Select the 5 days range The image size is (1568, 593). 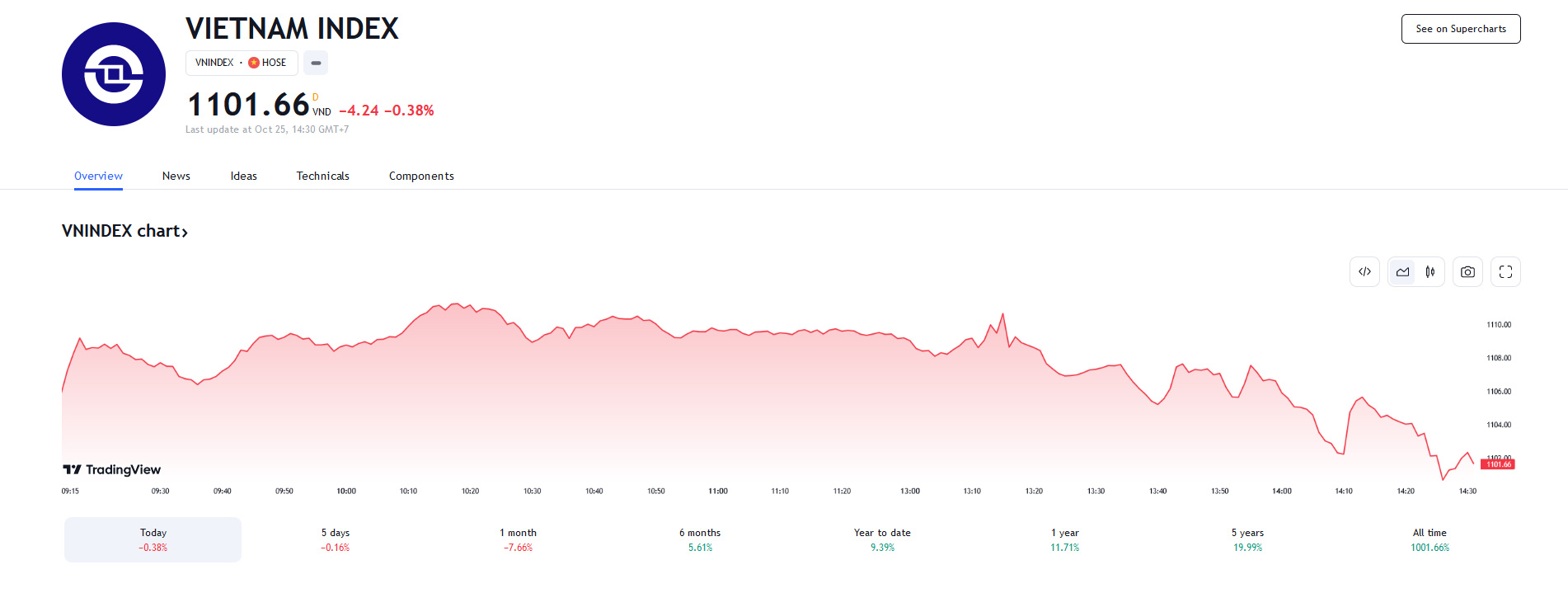coord(336,539)
